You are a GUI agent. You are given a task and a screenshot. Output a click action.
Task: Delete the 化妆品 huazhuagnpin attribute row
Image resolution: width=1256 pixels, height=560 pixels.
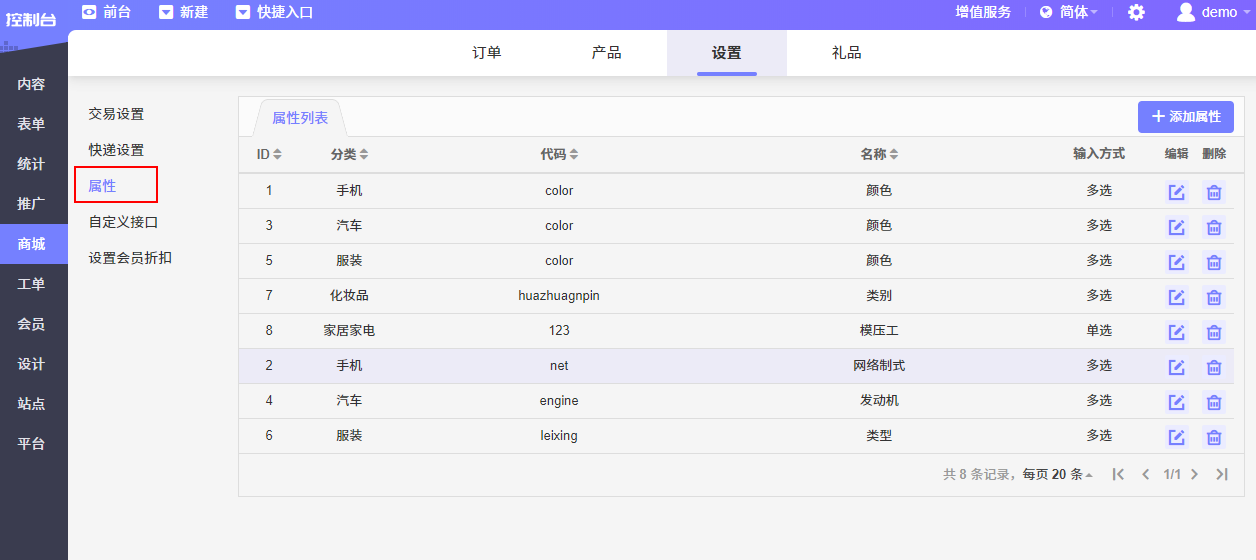tap(1213, 297)
